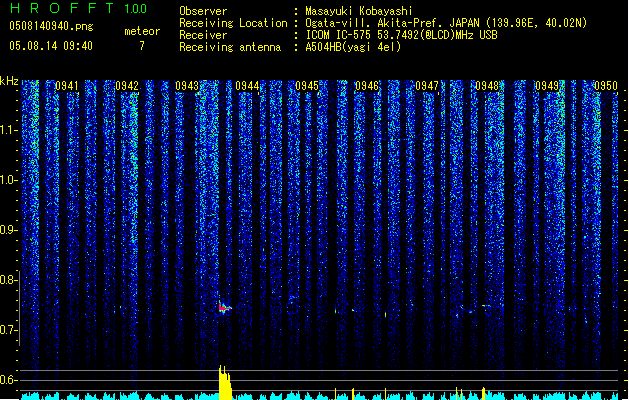The width and height of the screenshot is (629, 400).
Task: Click the 0949 time marker
Action: pyautogui.click(x=547, y=86)
